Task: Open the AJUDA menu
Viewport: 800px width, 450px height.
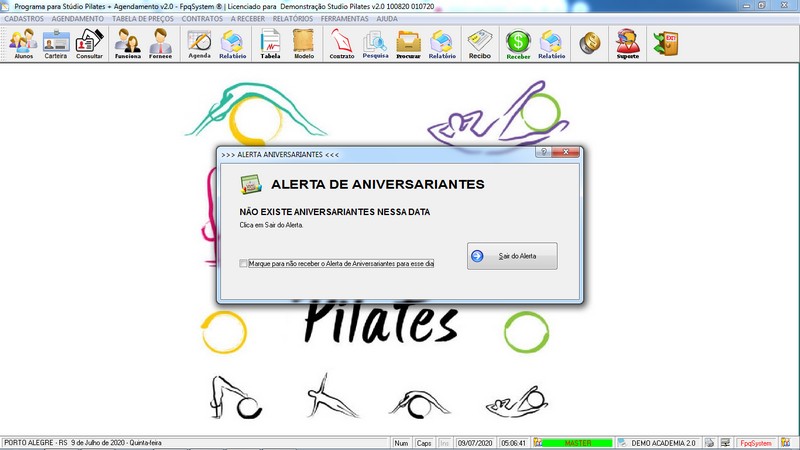Action: [x=387, y=18]
